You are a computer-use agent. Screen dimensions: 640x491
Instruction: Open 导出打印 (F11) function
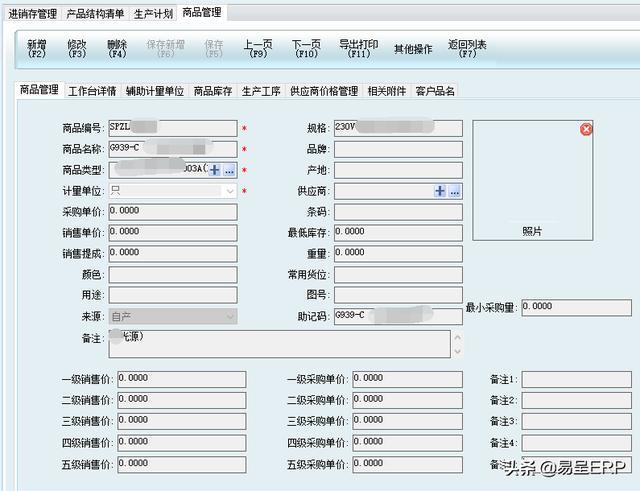[x=358, y=49]
